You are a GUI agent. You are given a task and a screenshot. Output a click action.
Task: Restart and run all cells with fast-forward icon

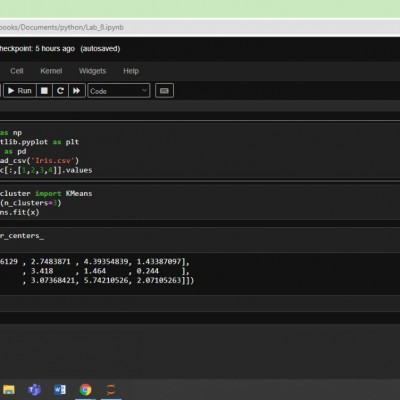click(77, 91)
